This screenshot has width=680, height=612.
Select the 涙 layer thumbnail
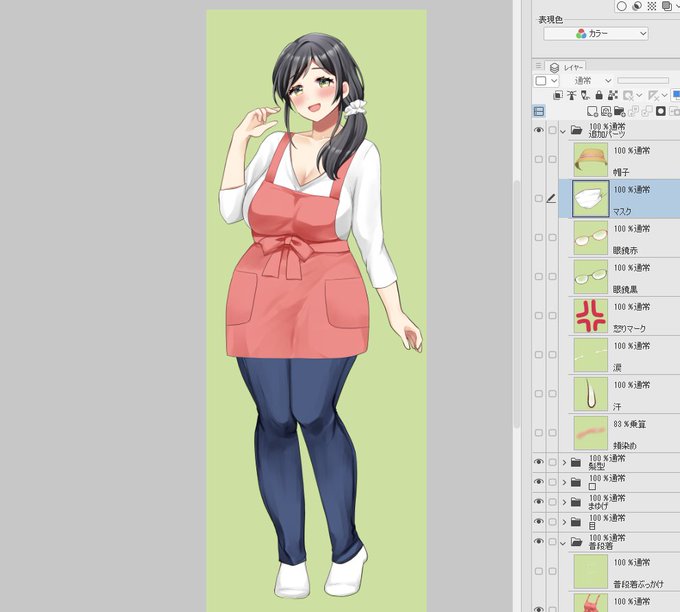[x=591, y=355]
